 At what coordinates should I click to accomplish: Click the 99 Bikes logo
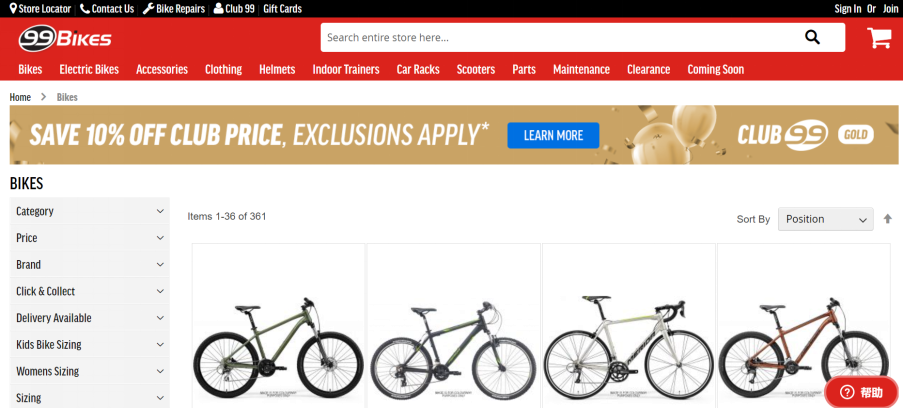pyautogui.click(x=65, y=39)
